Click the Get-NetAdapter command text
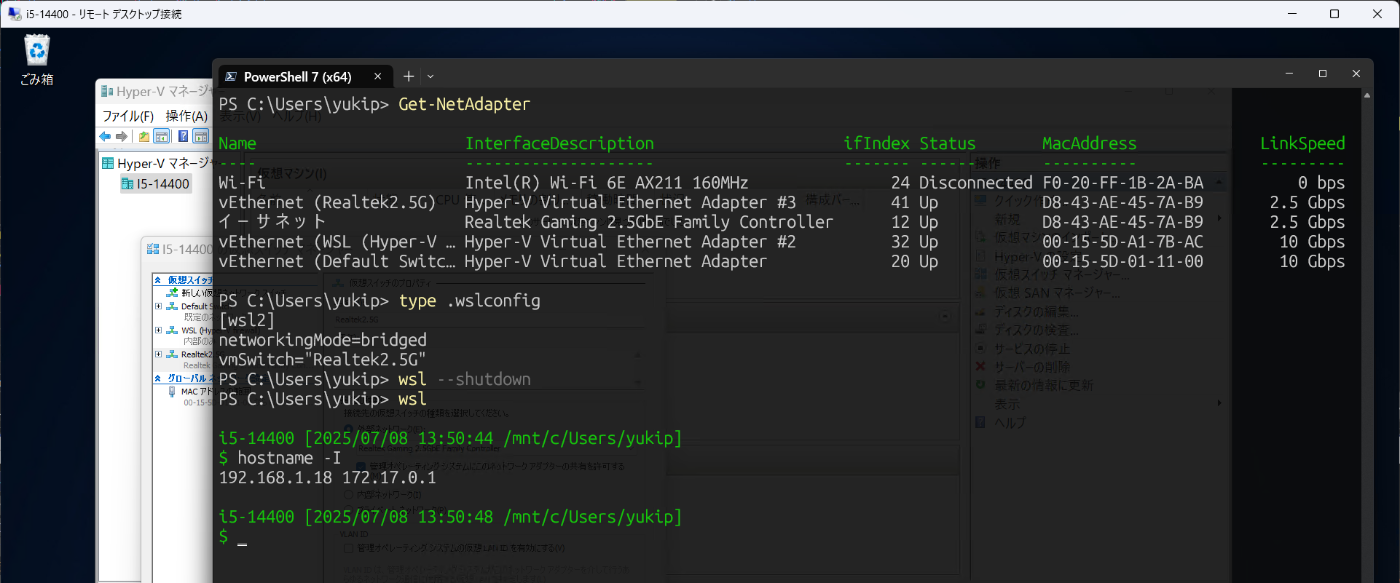Screen dimensions: 1400x583 pyautogui.click(x=464, y=104)
